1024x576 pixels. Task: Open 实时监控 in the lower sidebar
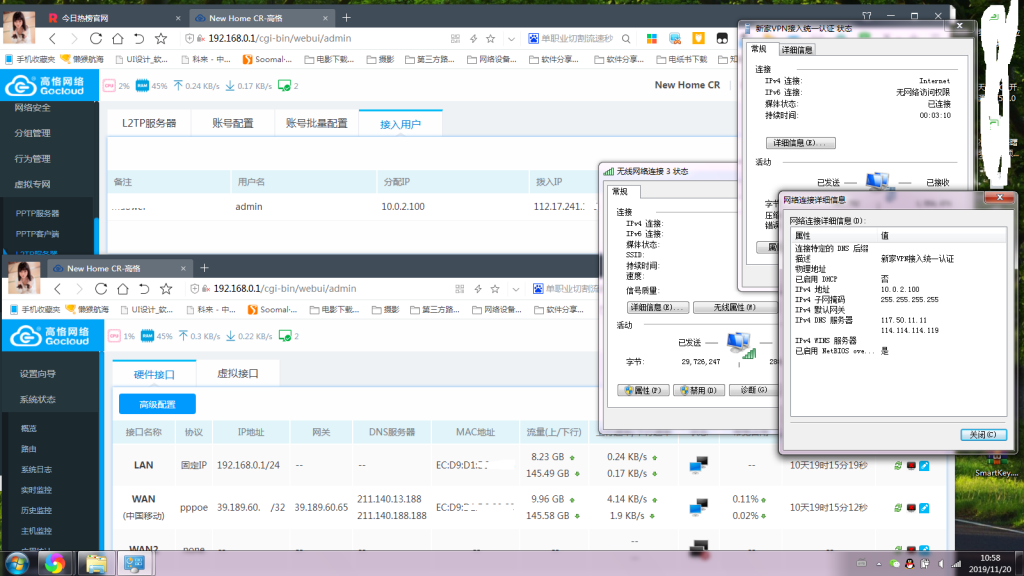(x=37, y=490)
